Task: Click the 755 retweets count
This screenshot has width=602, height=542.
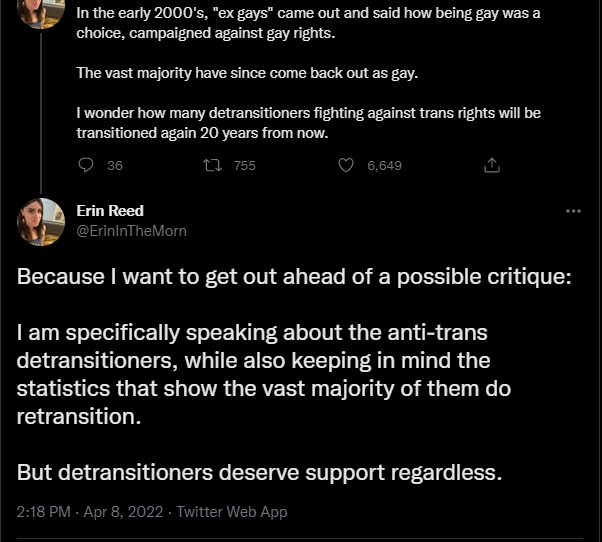Action: point(244,165)
